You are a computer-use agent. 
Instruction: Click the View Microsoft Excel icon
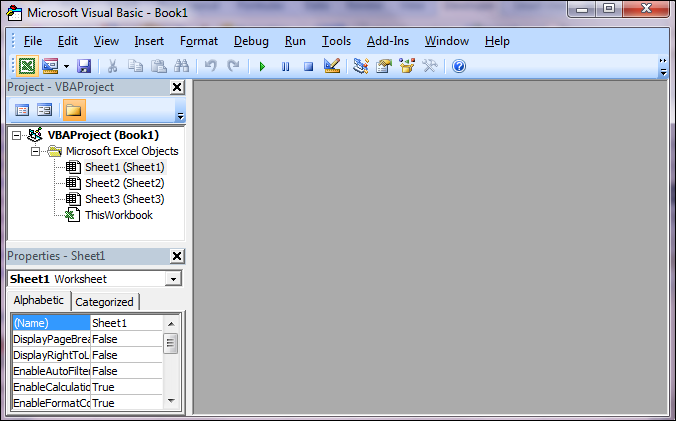[27, 66]
